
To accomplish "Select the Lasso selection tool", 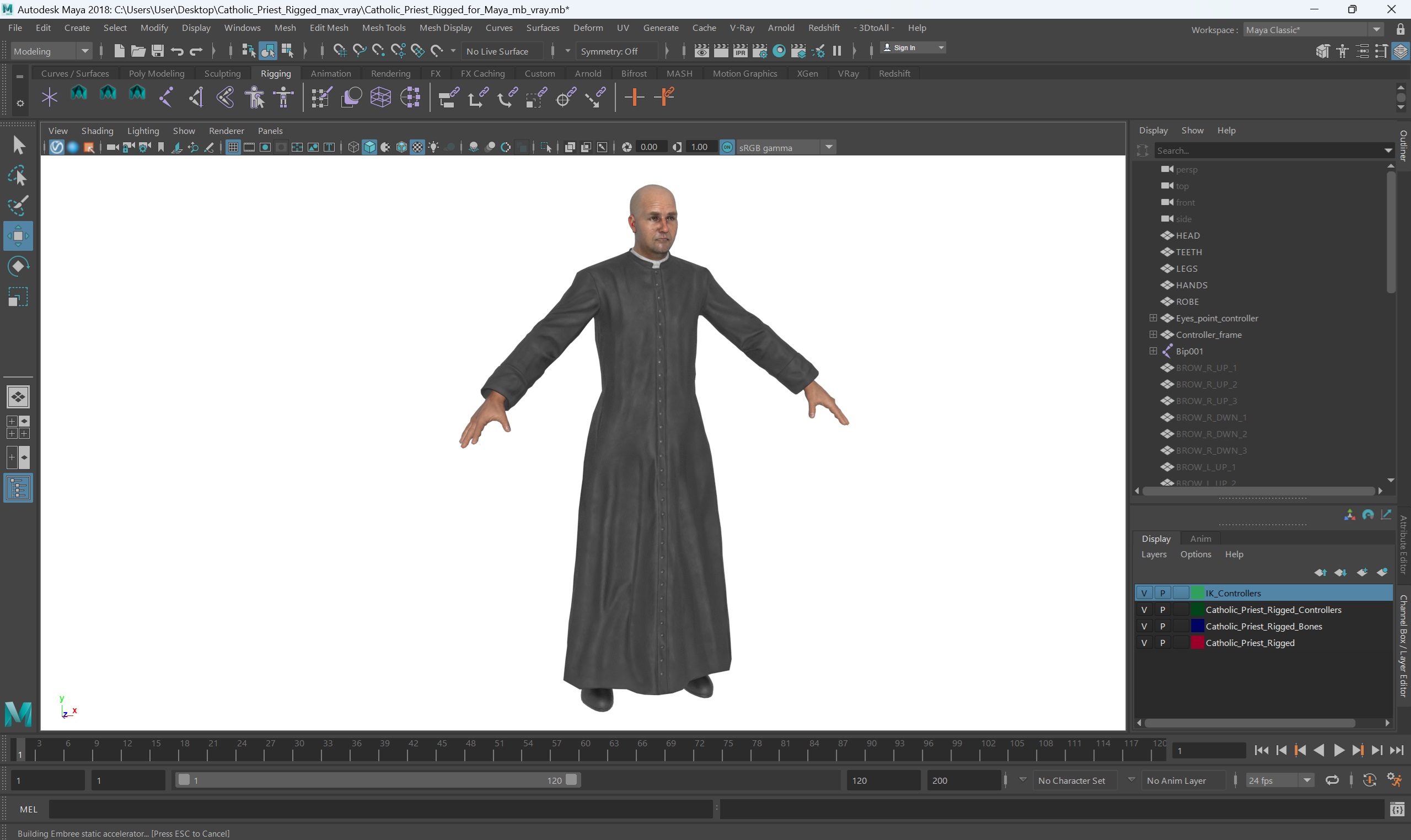I will point(18,176).
